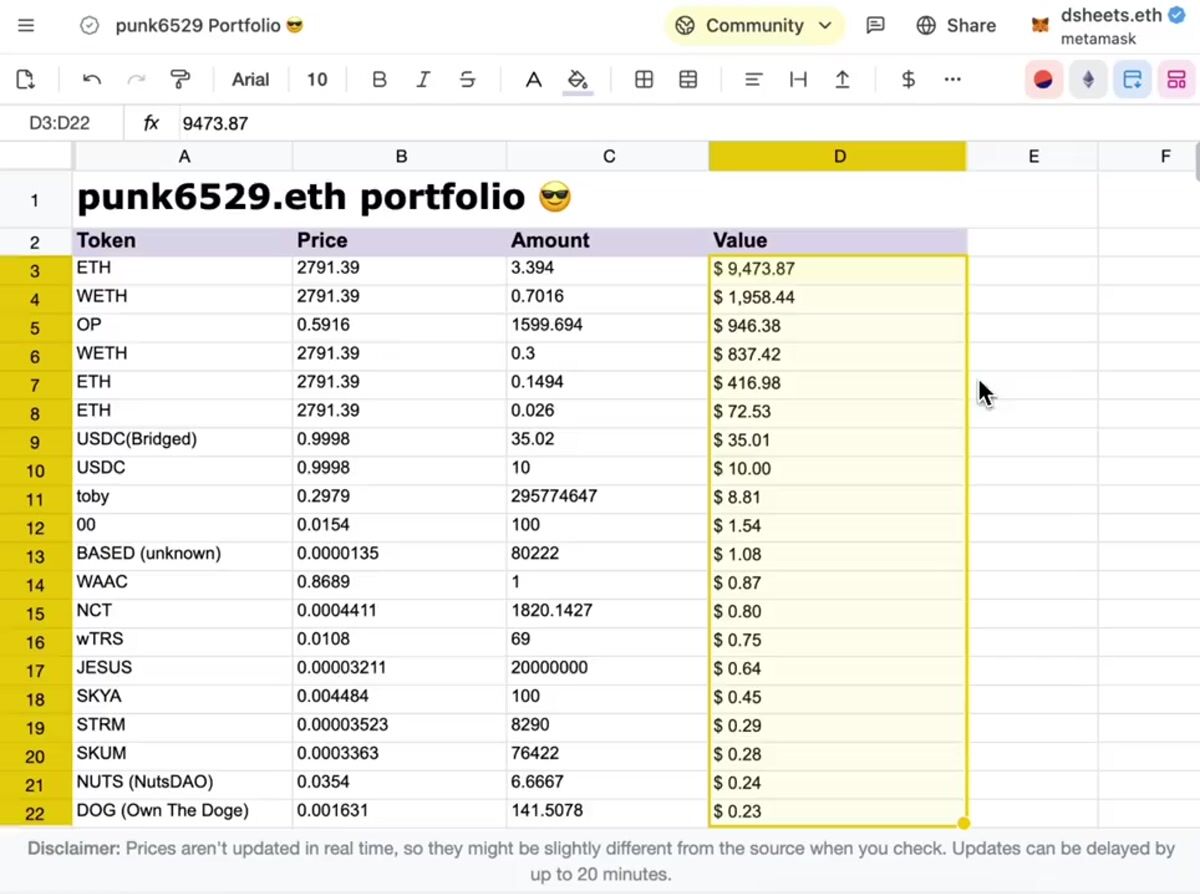Screen dimensions: 1200x894
Task: Click the Price header cell
Action: point(401,241)
